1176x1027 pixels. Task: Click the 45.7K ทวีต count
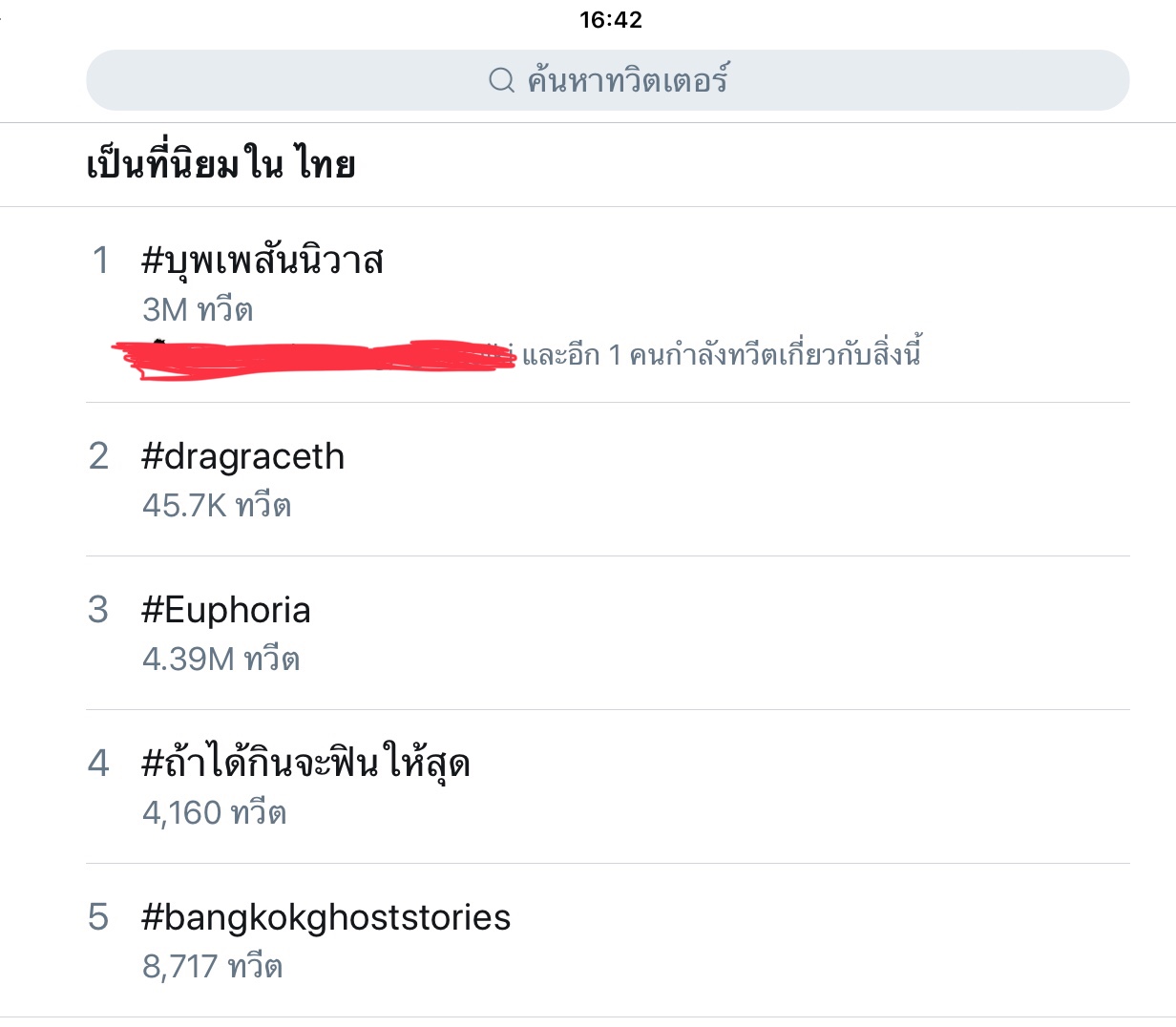pos(217,506)
